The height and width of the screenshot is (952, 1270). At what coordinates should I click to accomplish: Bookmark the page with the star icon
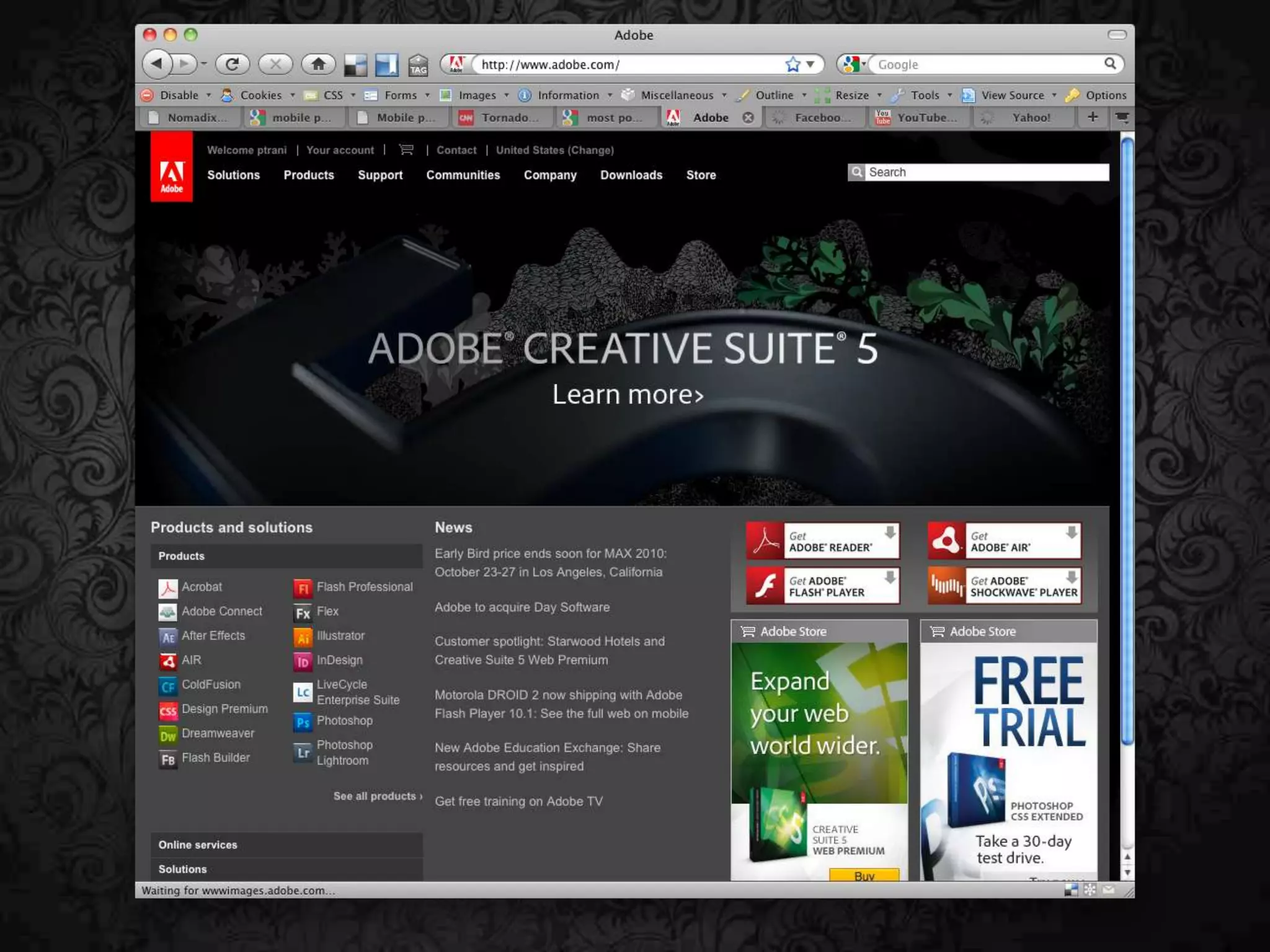[x=793, y=64]
